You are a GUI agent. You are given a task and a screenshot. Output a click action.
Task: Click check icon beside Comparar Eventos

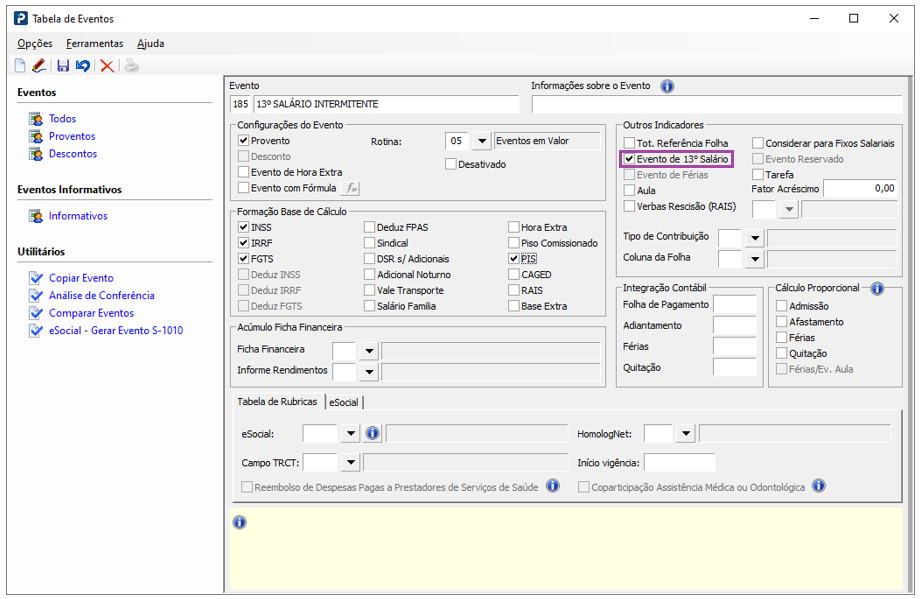point(36,313)
